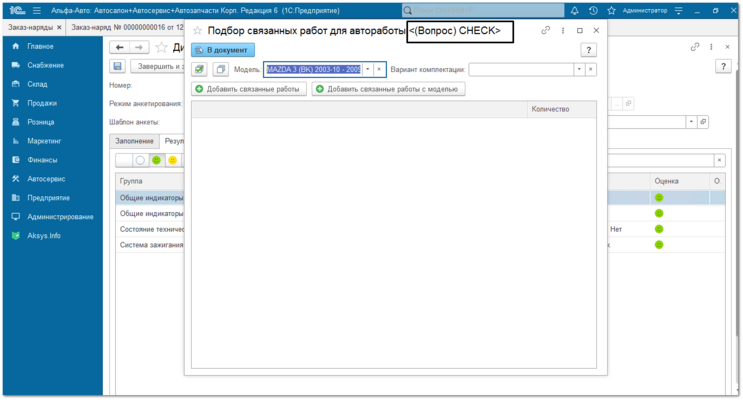Select the empty circle rating filter
This screenshot has width=743, height=400.
pos(140,160)
